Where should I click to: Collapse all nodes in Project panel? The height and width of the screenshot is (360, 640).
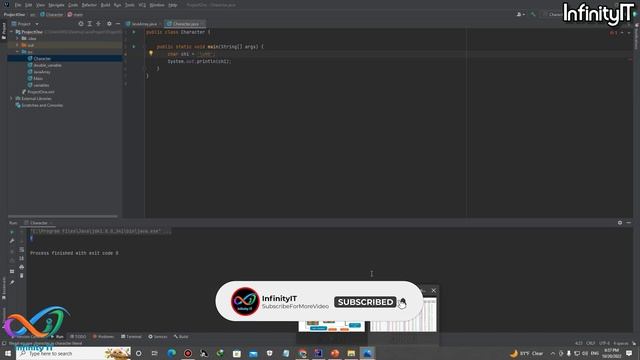[98, 24]
